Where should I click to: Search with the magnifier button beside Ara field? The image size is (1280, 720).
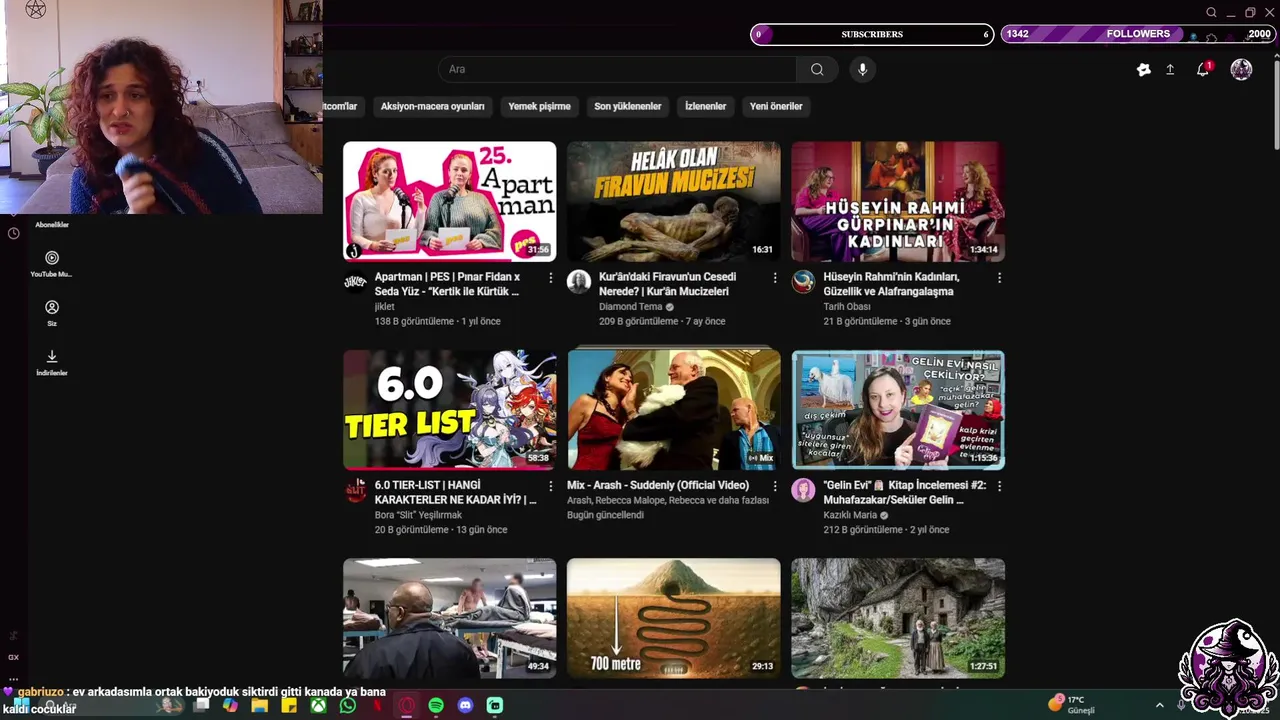tap(817, 69)
